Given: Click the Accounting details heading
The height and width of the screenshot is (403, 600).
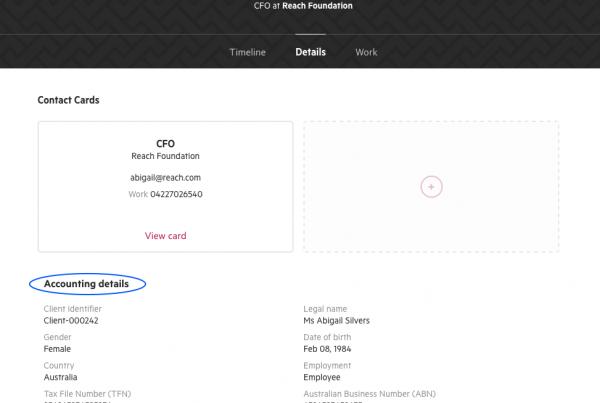Looking at the screenshot, I should [x=86, y=284].
